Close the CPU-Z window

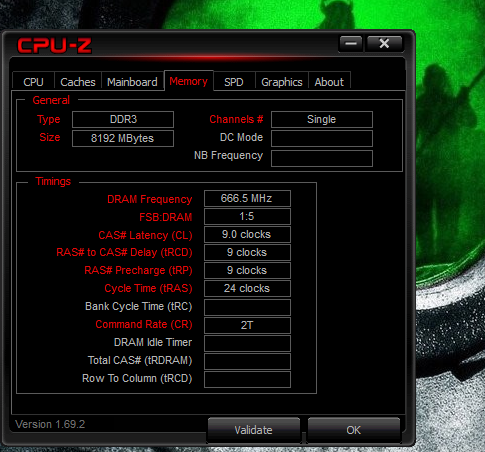[384, 44]
